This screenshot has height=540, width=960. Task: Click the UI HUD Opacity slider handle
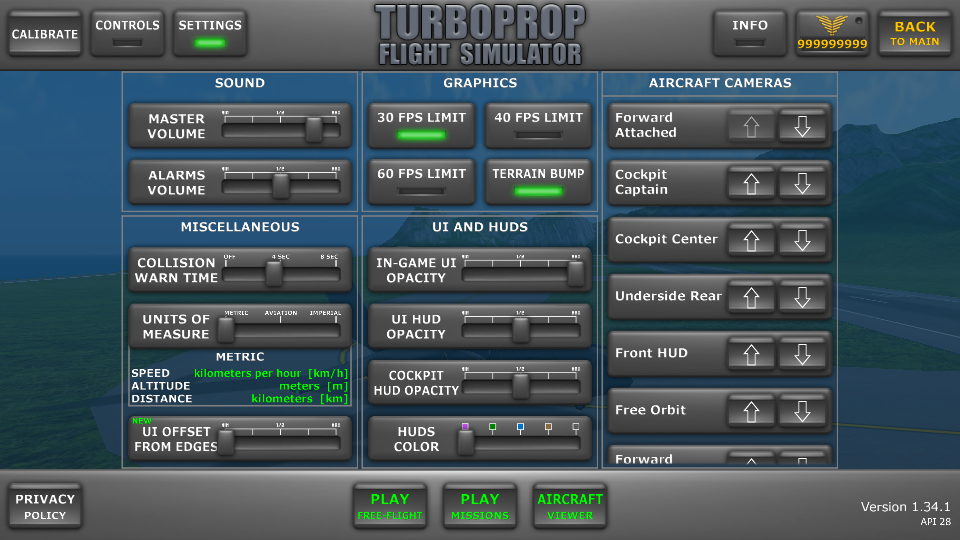pyautogui.click(x=521, y=330)
